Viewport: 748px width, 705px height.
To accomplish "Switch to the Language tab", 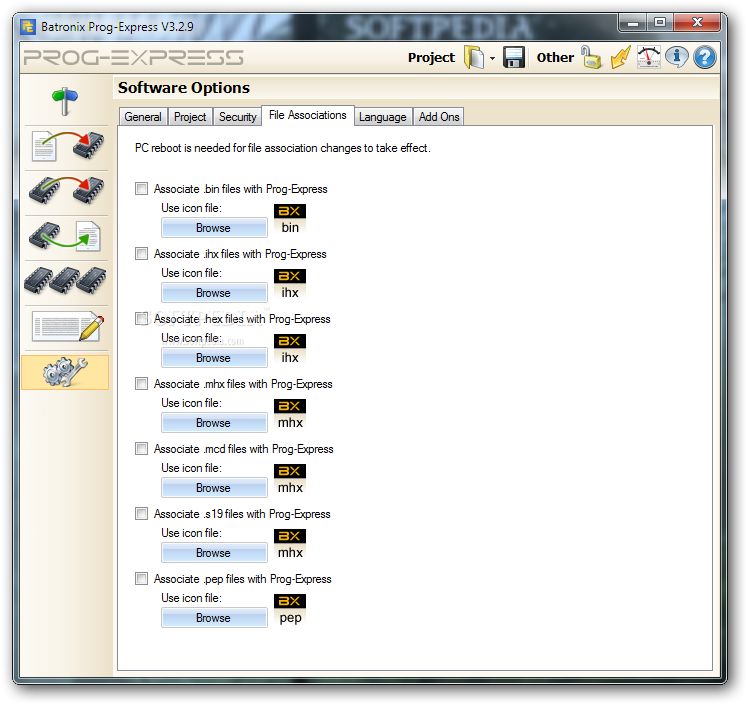I will [x=383, y=117].
